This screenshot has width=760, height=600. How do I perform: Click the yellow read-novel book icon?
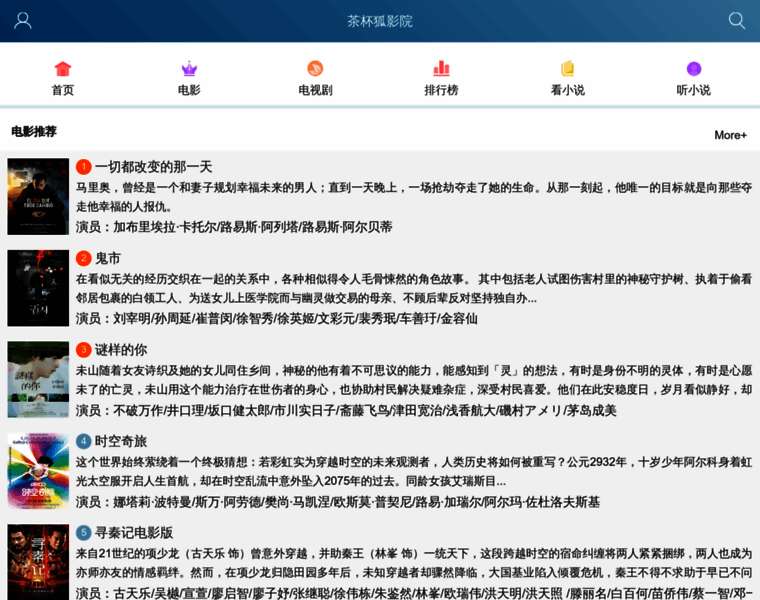568,69
